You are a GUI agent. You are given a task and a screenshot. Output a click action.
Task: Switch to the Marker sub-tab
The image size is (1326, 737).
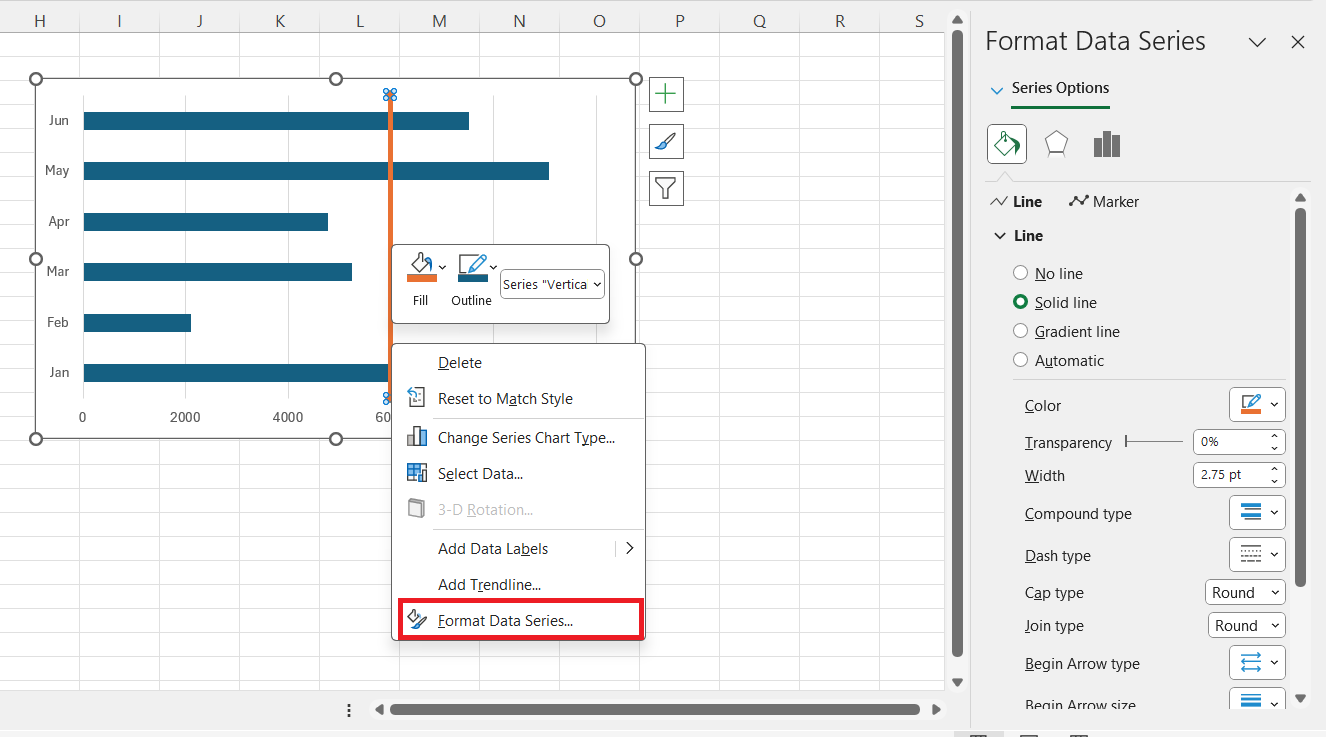1104,202
